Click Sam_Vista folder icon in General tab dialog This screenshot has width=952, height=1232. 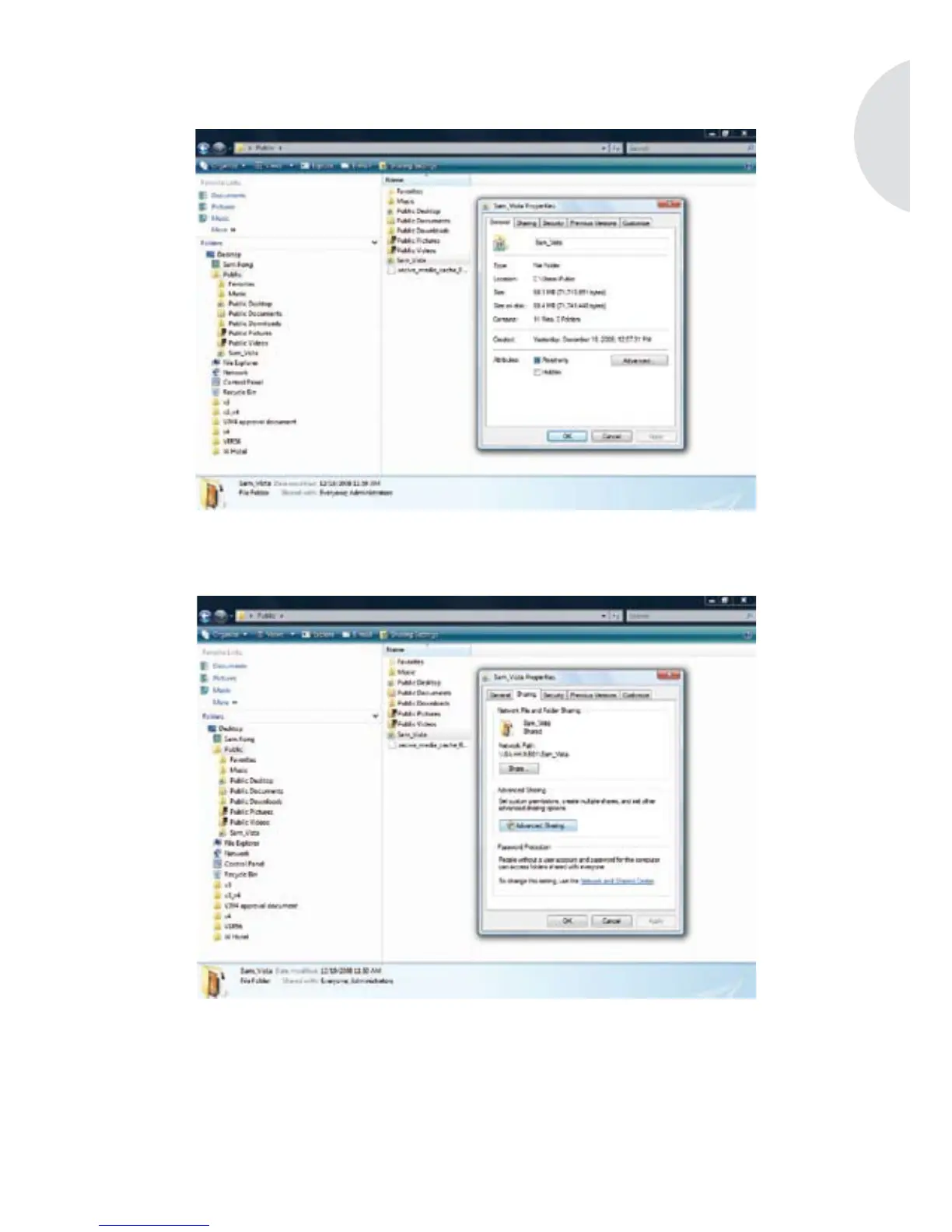(x=501, y=243)
